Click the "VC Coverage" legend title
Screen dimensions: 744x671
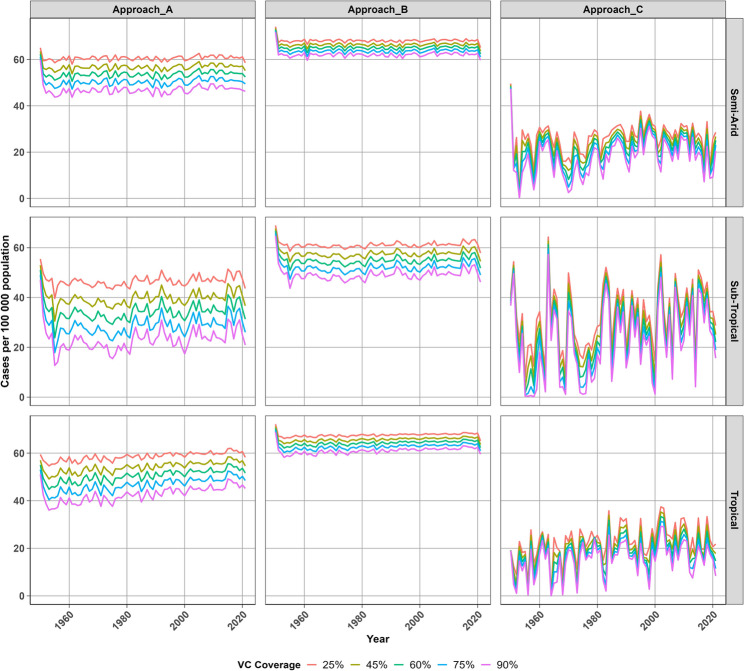click(269, 665)
